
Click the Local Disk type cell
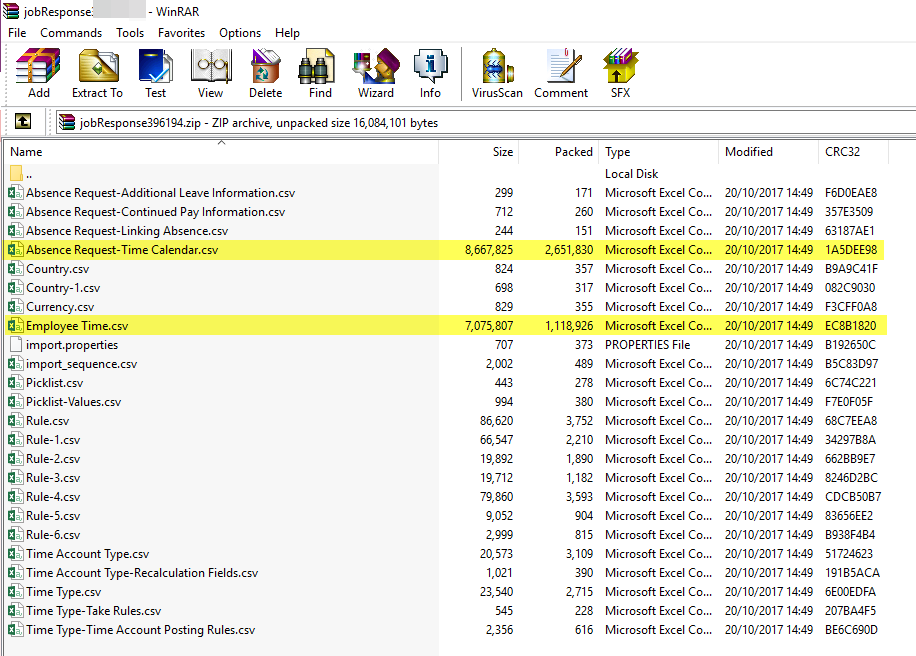pos(632,173)
